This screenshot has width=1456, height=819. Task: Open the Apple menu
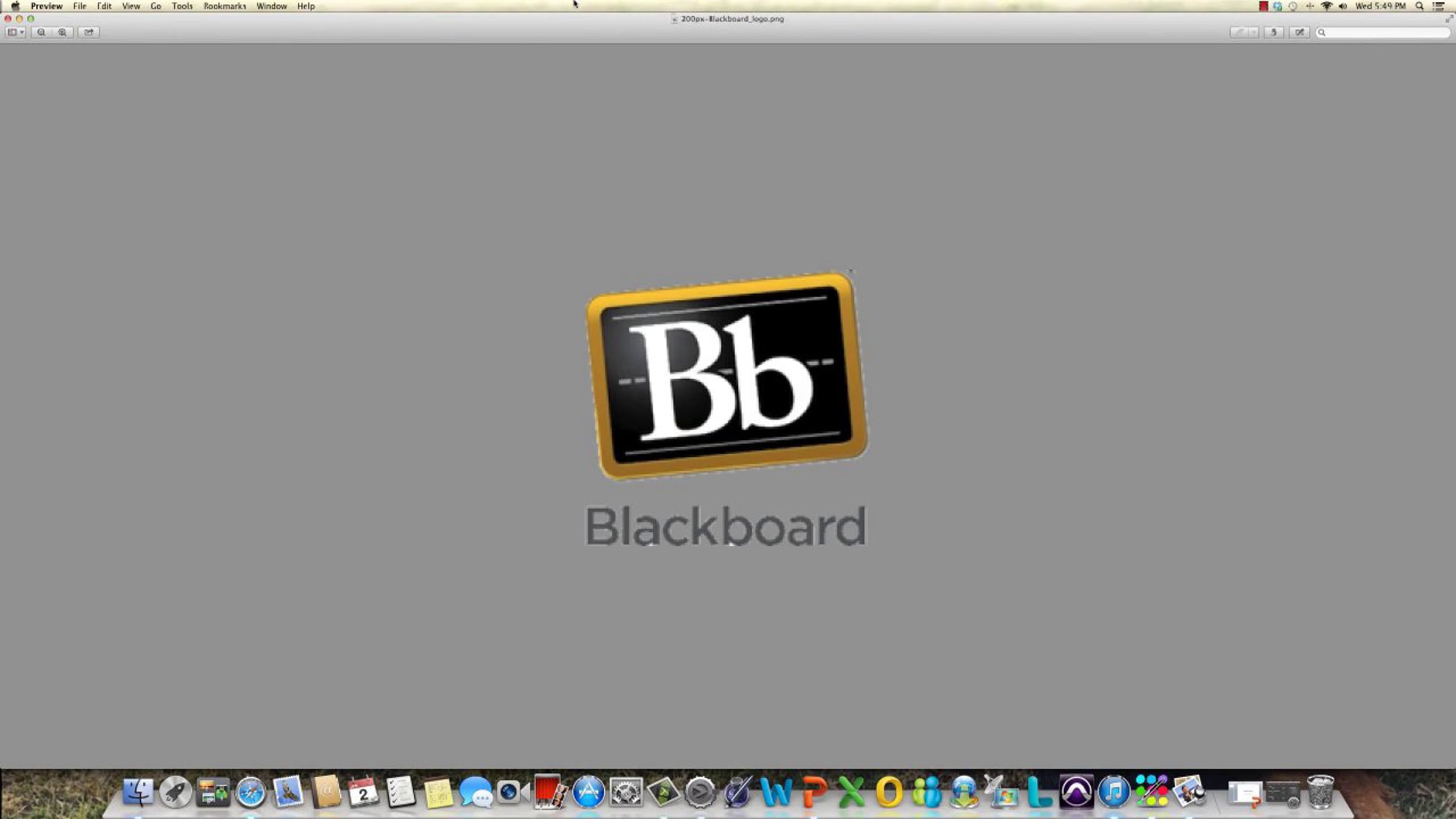[x=15, y=6]
